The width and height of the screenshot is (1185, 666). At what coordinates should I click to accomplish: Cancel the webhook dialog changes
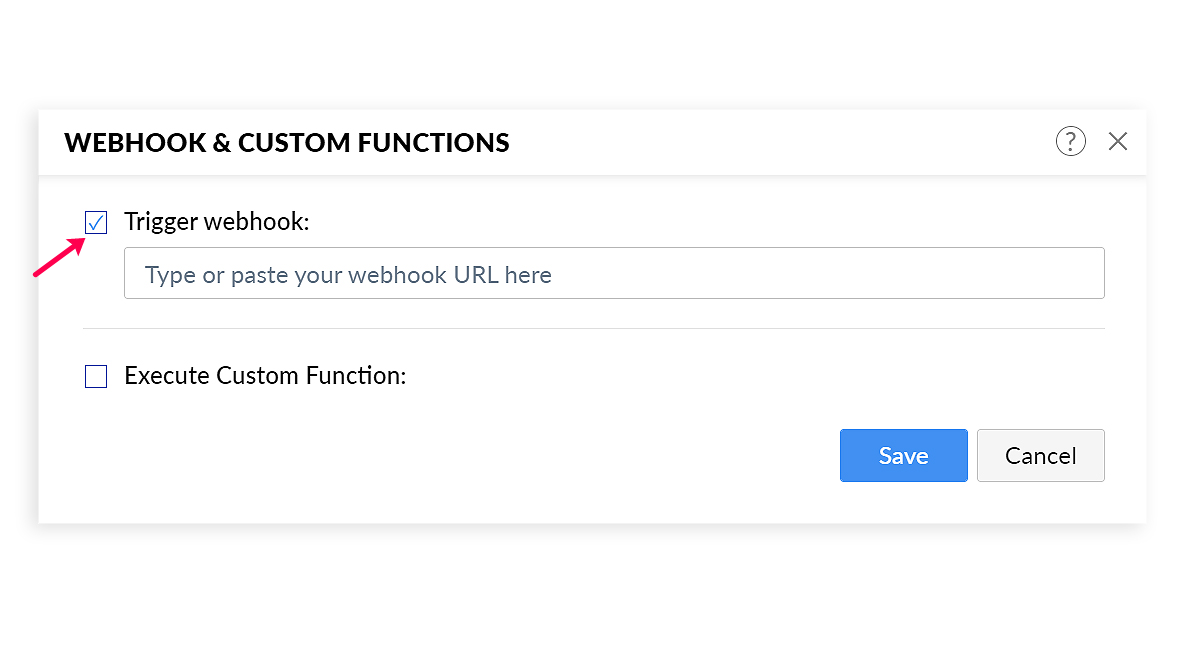point(1041,455)
